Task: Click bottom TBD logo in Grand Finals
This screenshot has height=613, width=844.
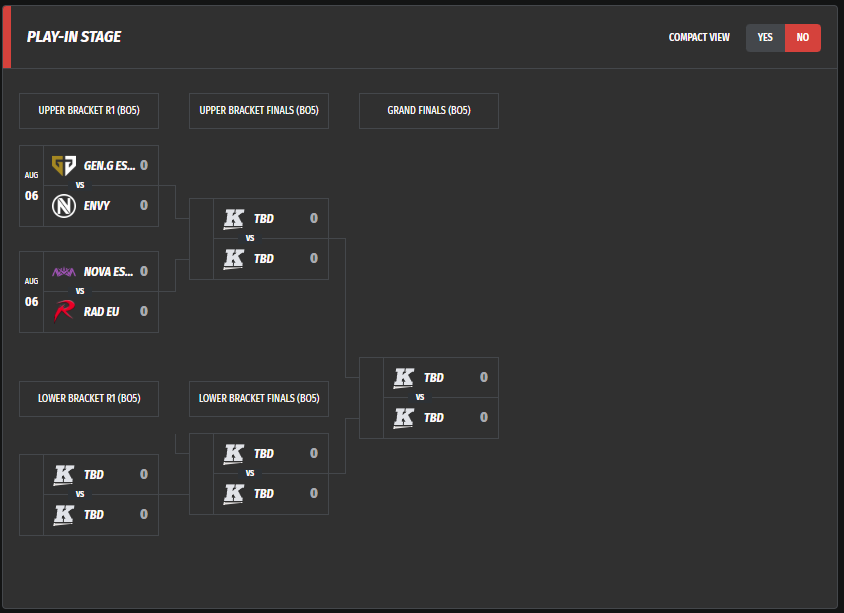Action: coord(404,417)
